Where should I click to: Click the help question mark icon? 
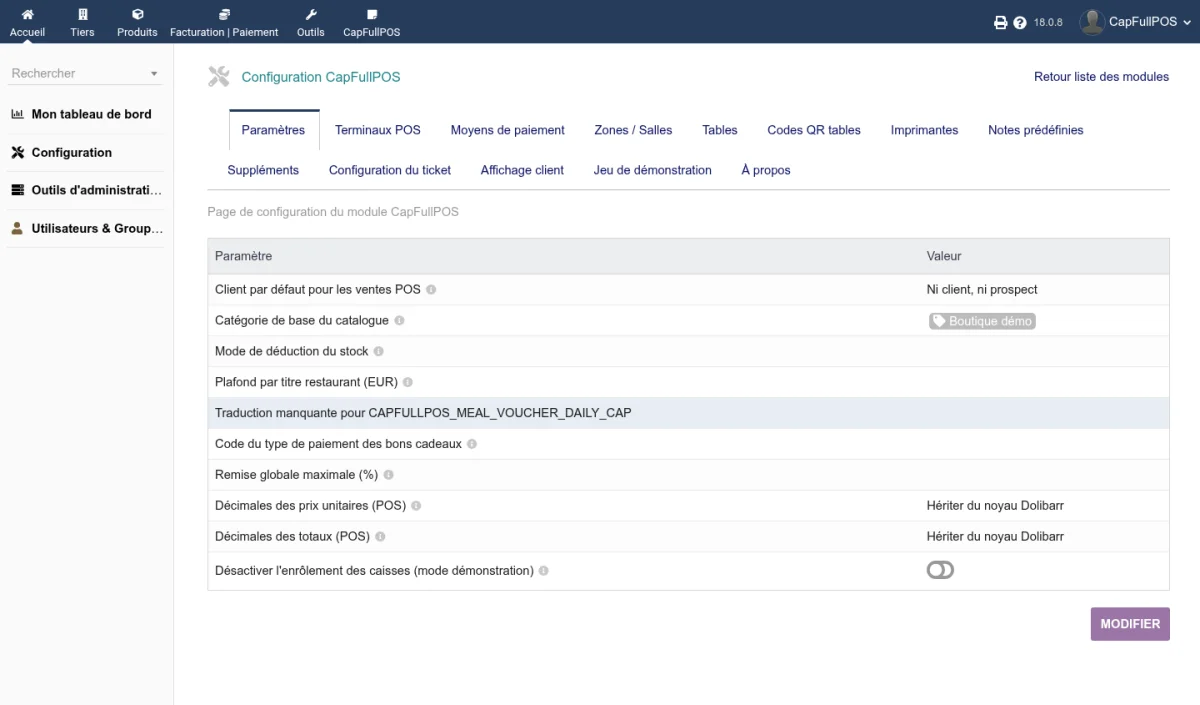point(1020,22)
